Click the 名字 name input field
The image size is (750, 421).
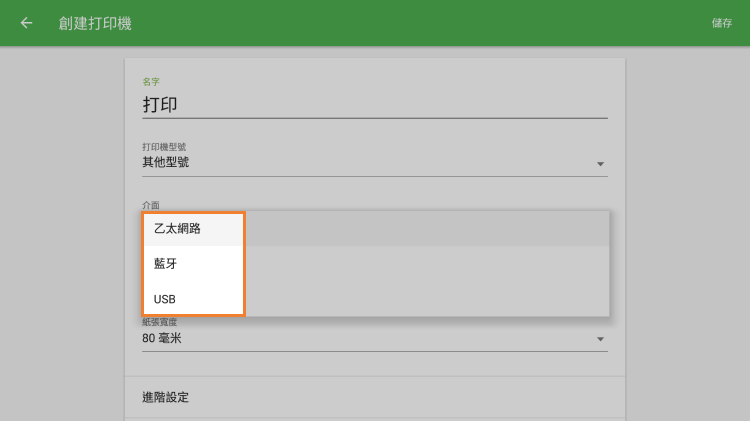coord(375,104)
